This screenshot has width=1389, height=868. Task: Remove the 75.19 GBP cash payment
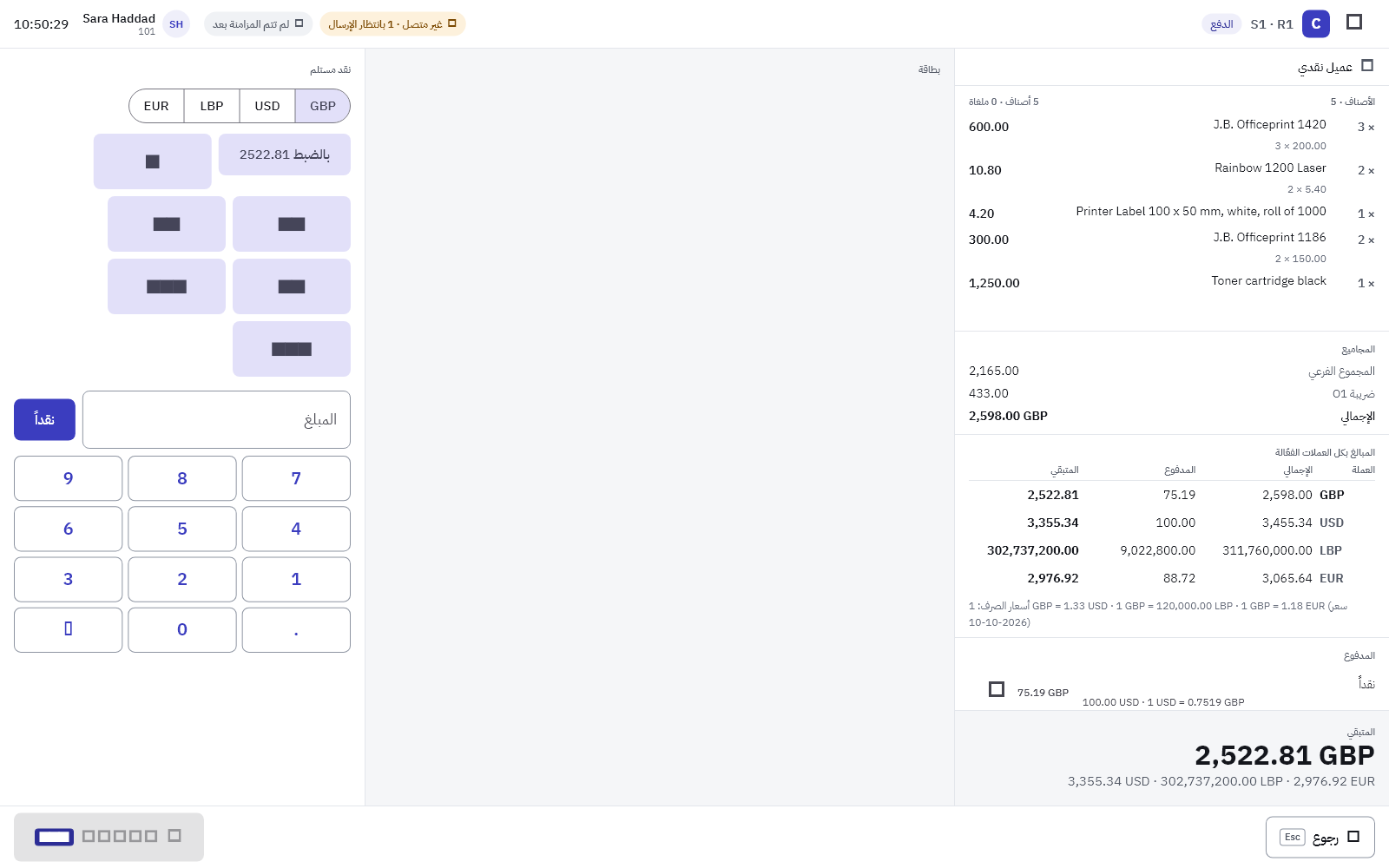tap(997, 689)
